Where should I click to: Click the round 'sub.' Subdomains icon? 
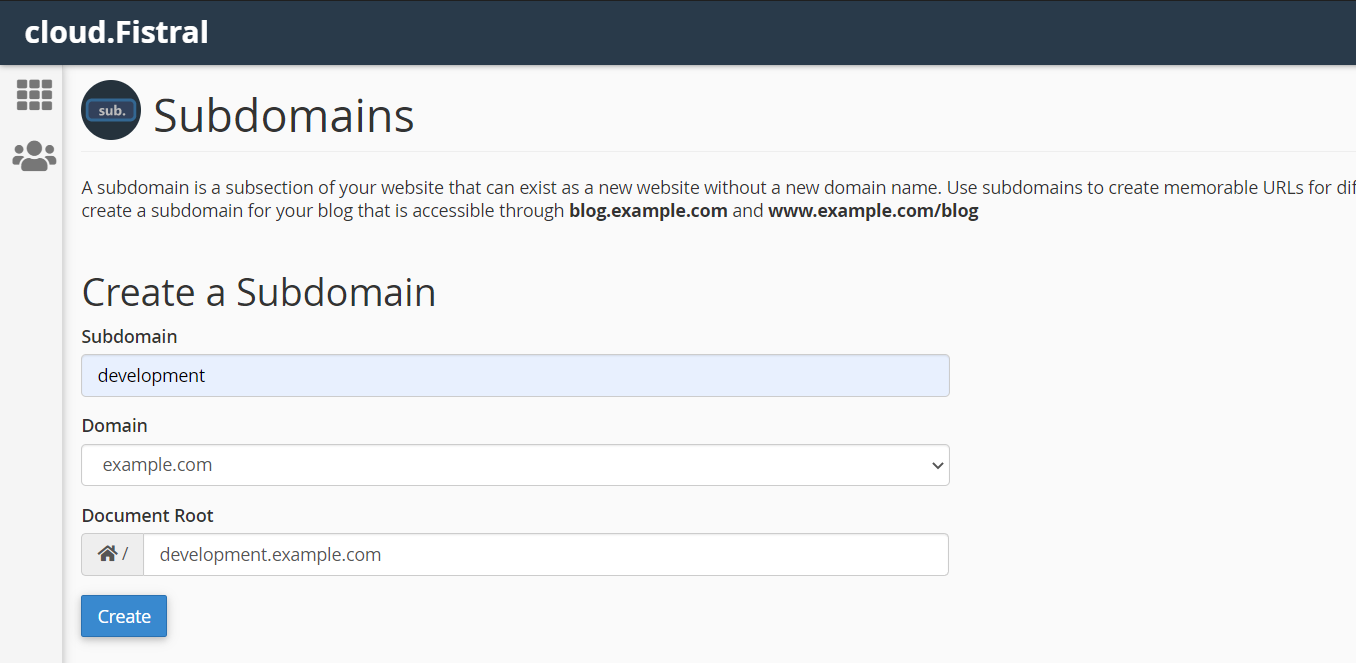(111, 110)
